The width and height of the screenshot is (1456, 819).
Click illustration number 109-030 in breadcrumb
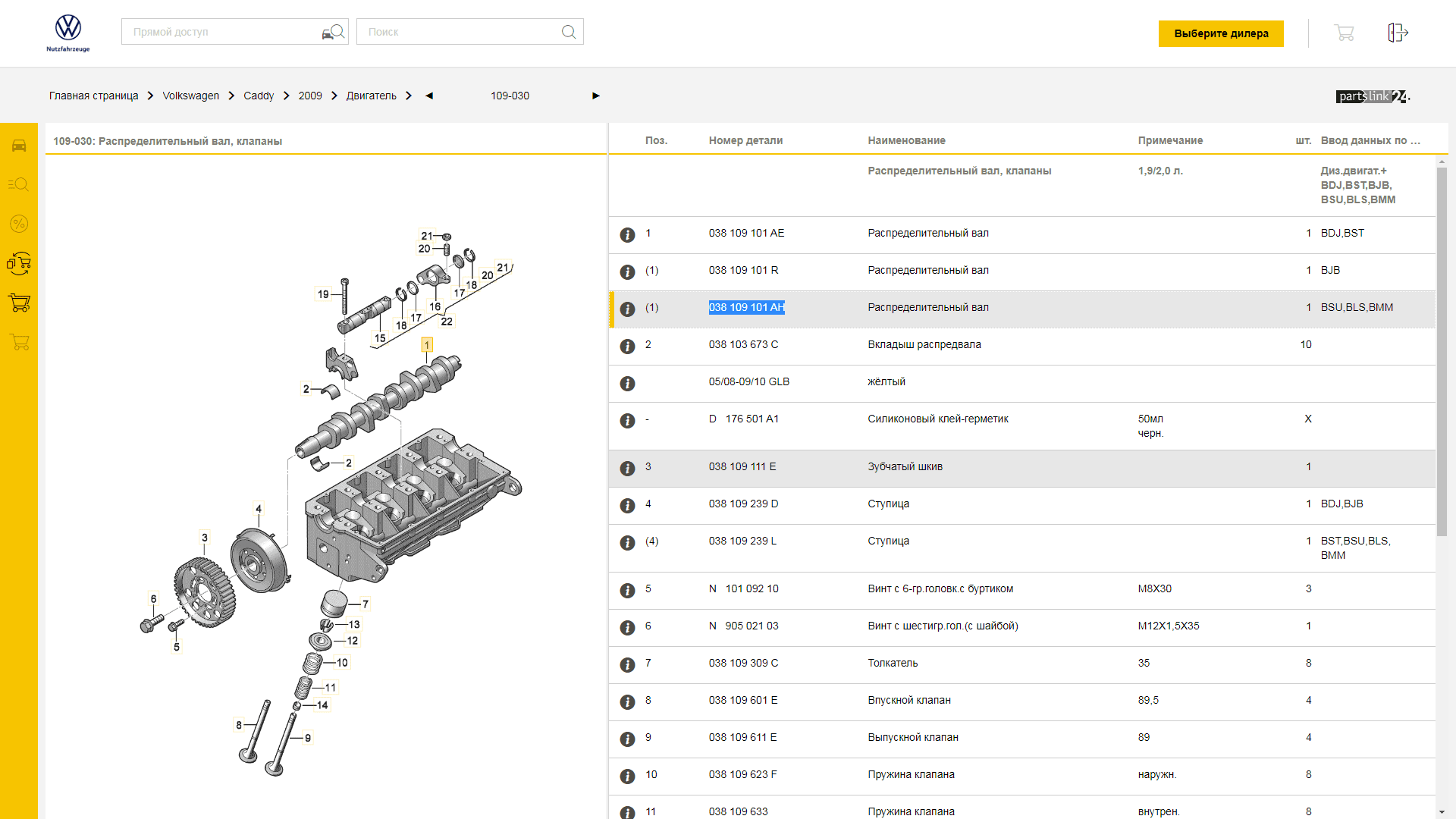(510, 96)
